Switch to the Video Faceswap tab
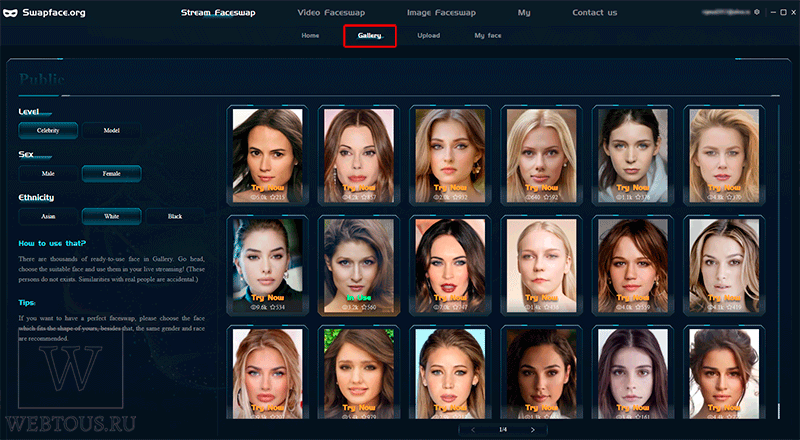 [x=331, y=13]
